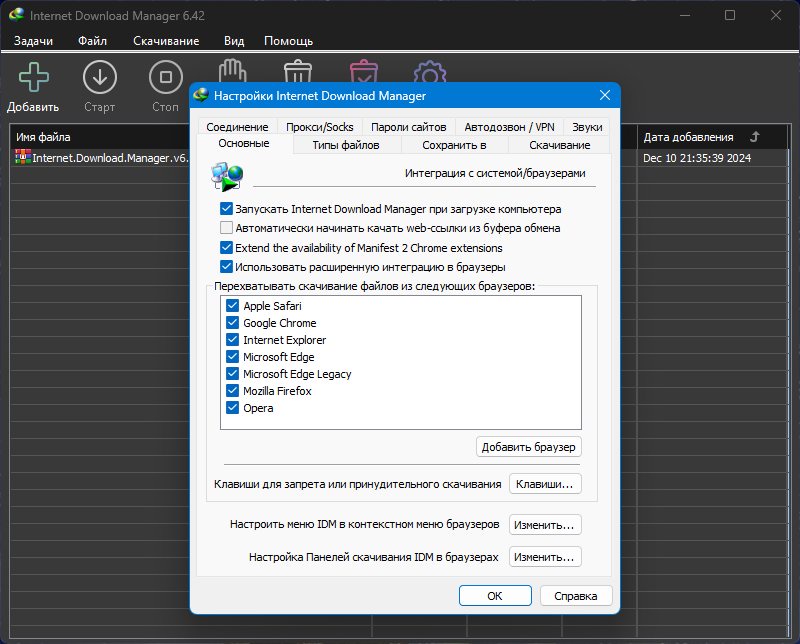Click the archive icon of Internet.Download.Manager file
This screenshot has width=800, height=644.
click(x=23, y=157)
